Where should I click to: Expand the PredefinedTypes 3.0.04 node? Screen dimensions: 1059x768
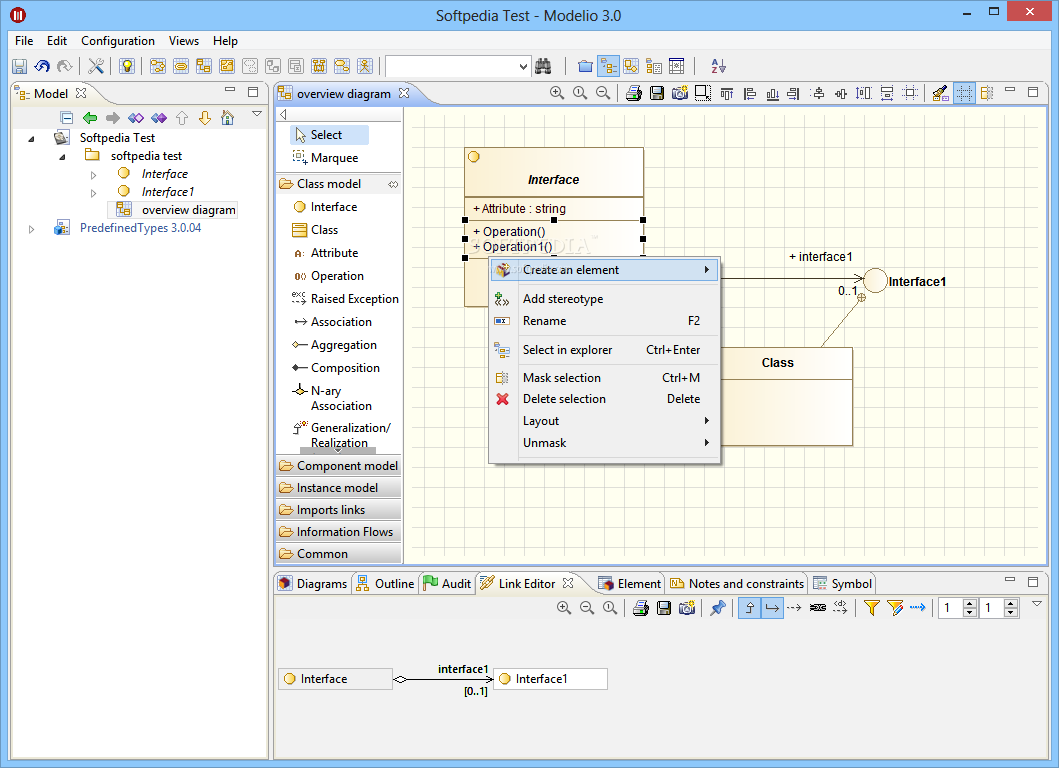[31, 229]
